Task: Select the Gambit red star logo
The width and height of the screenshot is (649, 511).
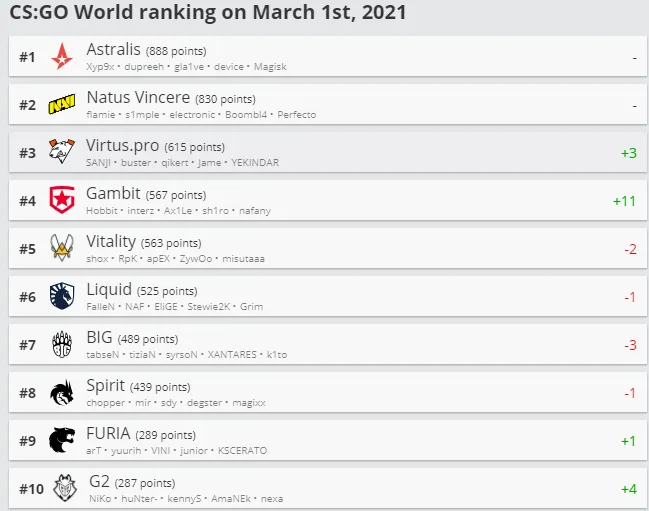Action: [62, 200]
